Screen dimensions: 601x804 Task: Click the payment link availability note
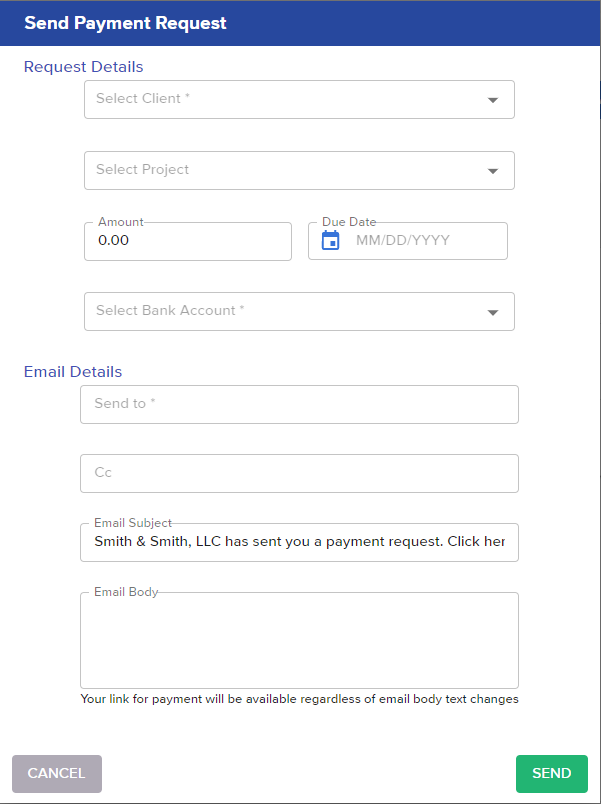299,699
